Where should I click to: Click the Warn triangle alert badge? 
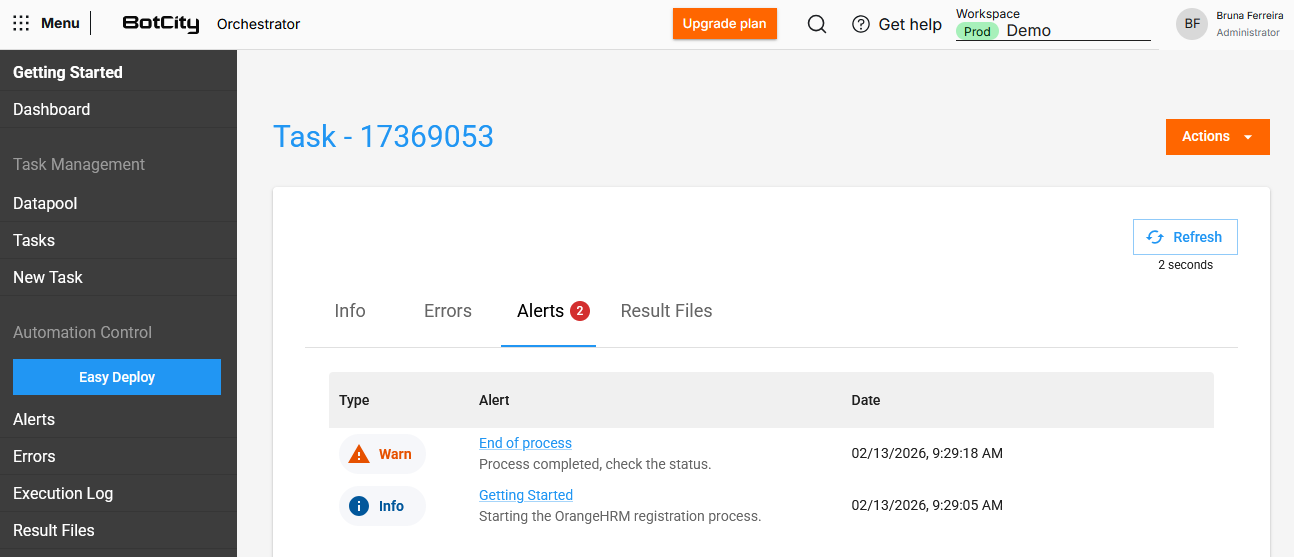point(382,454)
